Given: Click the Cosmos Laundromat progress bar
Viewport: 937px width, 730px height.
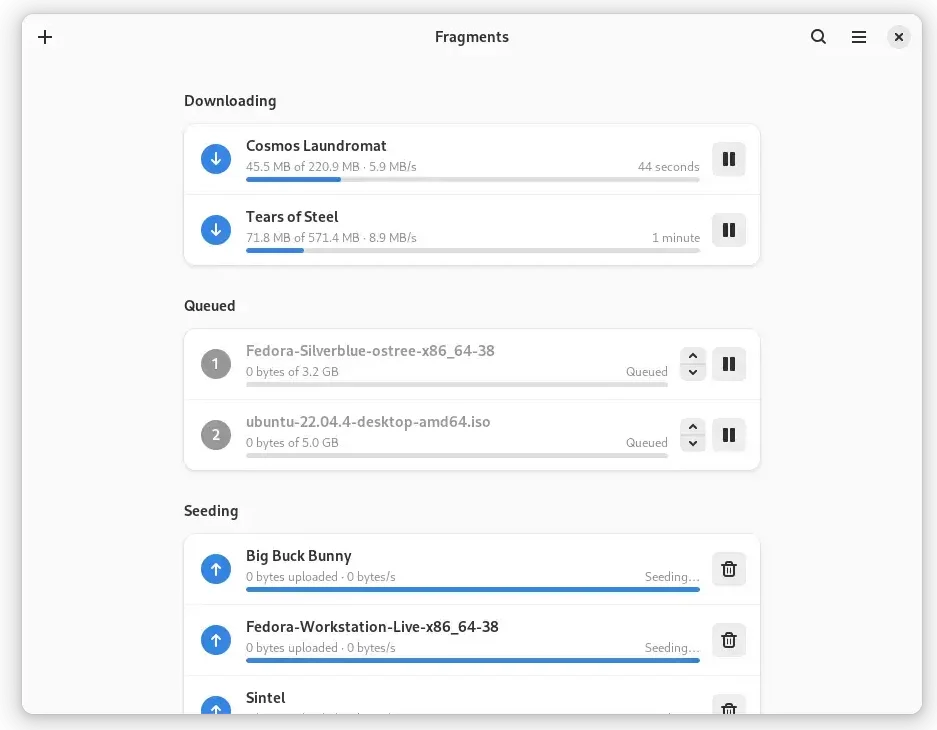Looking at the screenshot, I should 473,179.
